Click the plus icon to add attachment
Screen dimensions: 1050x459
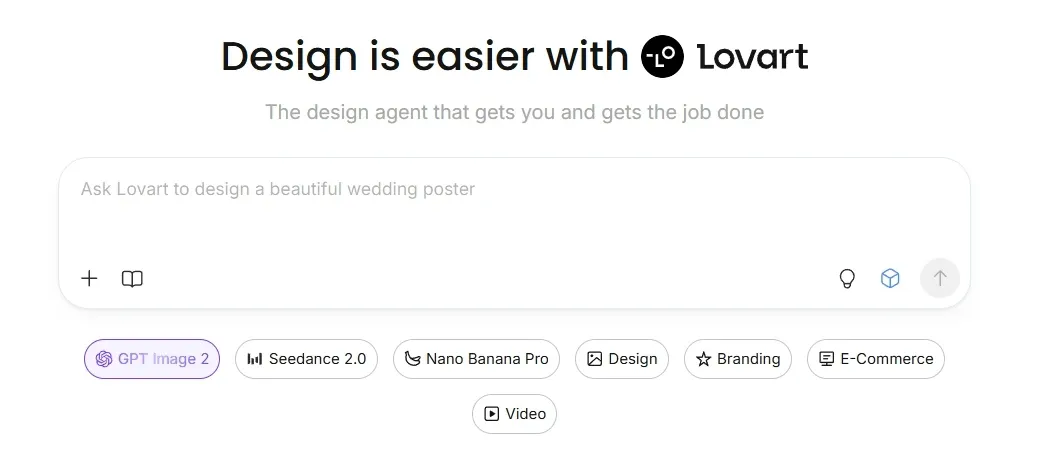pyautogui.click(x=89, y=278)
